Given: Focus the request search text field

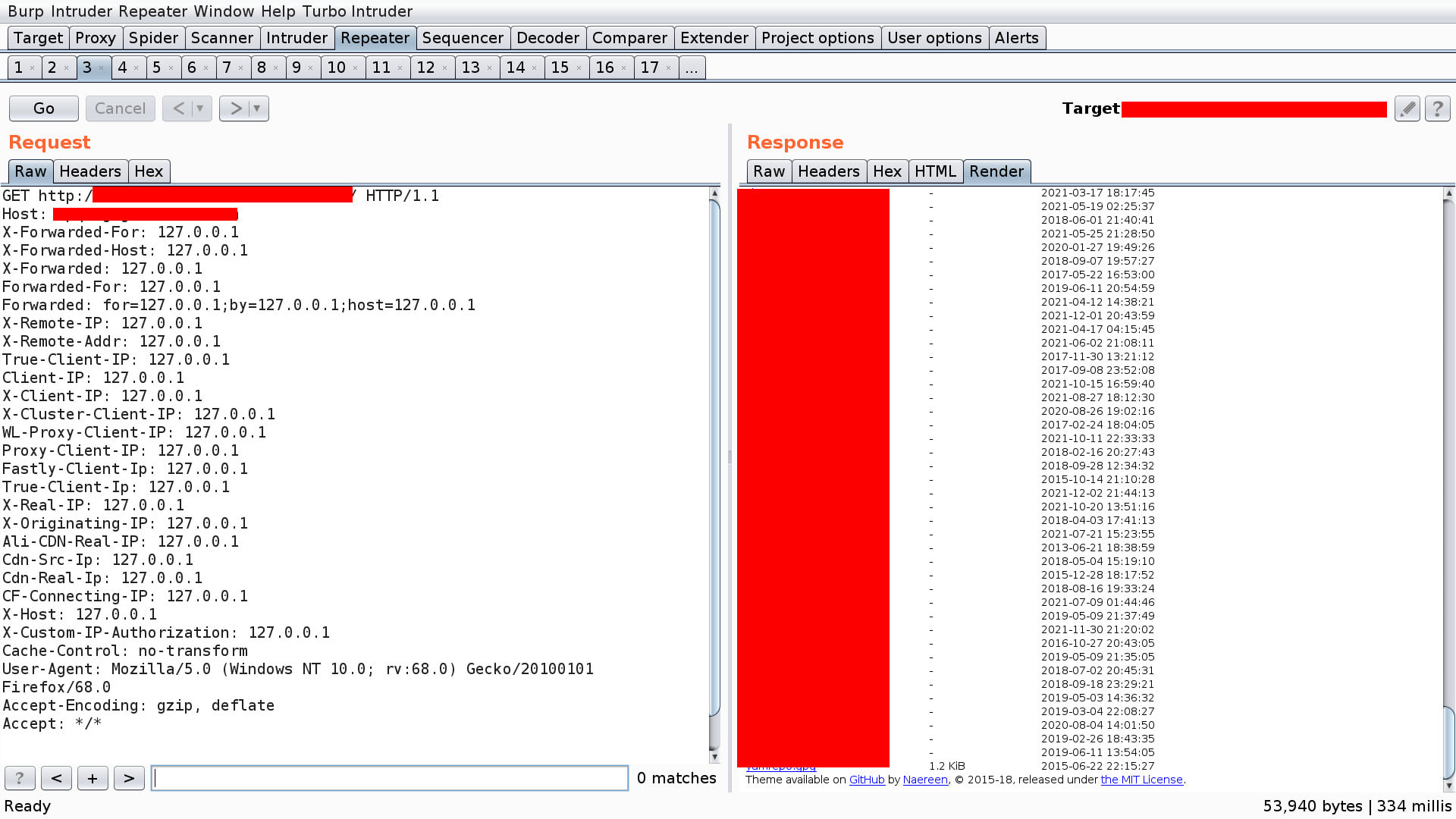Looking at the screenshot, I should click(390, 778).
